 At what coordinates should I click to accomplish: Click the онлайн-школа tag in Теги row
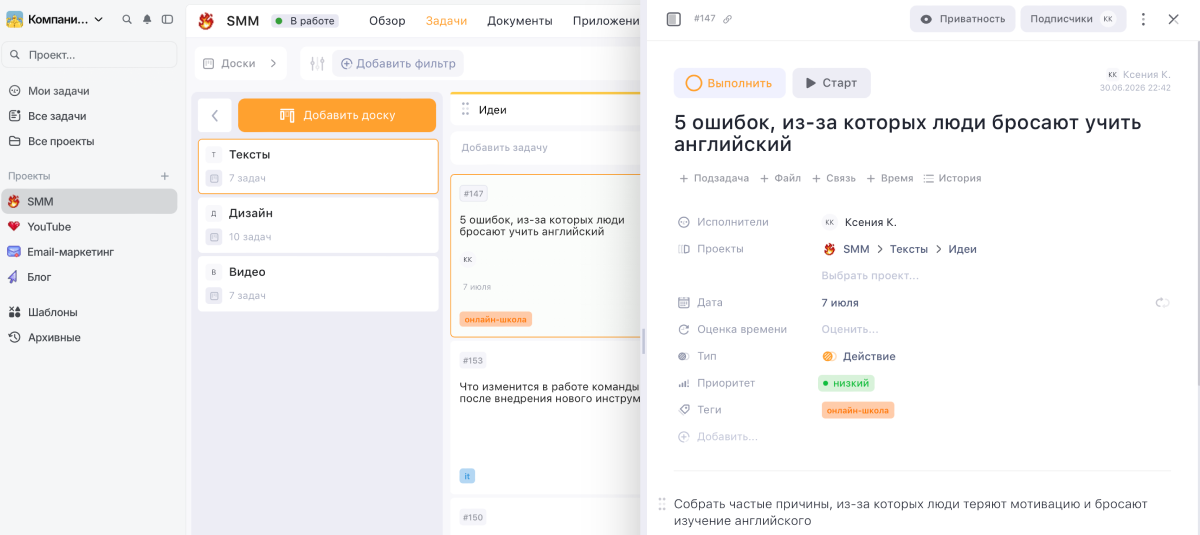(x=858, y=410)
